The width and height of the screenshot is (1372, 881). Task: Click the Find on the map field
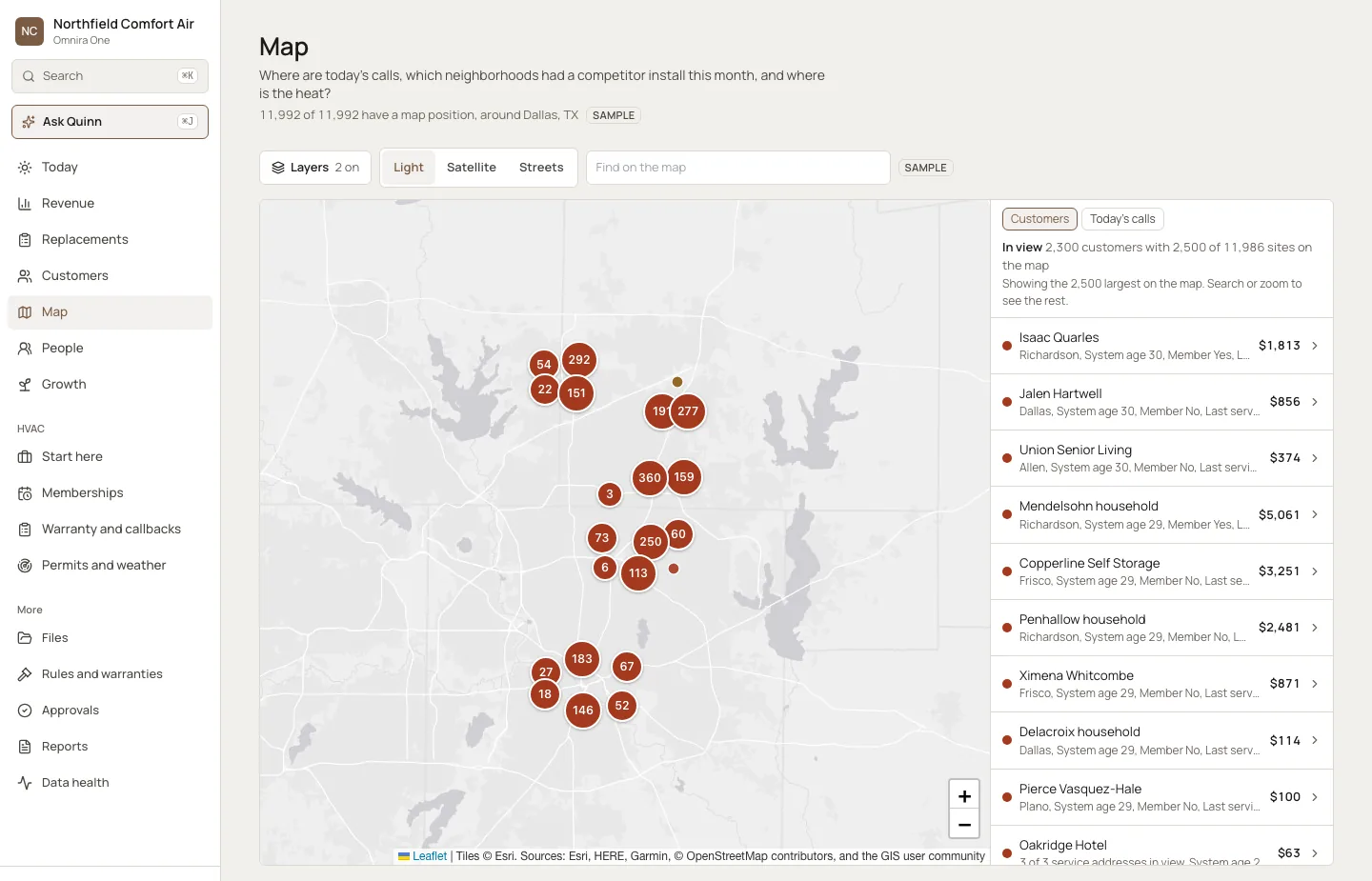(x=738, y=168)
